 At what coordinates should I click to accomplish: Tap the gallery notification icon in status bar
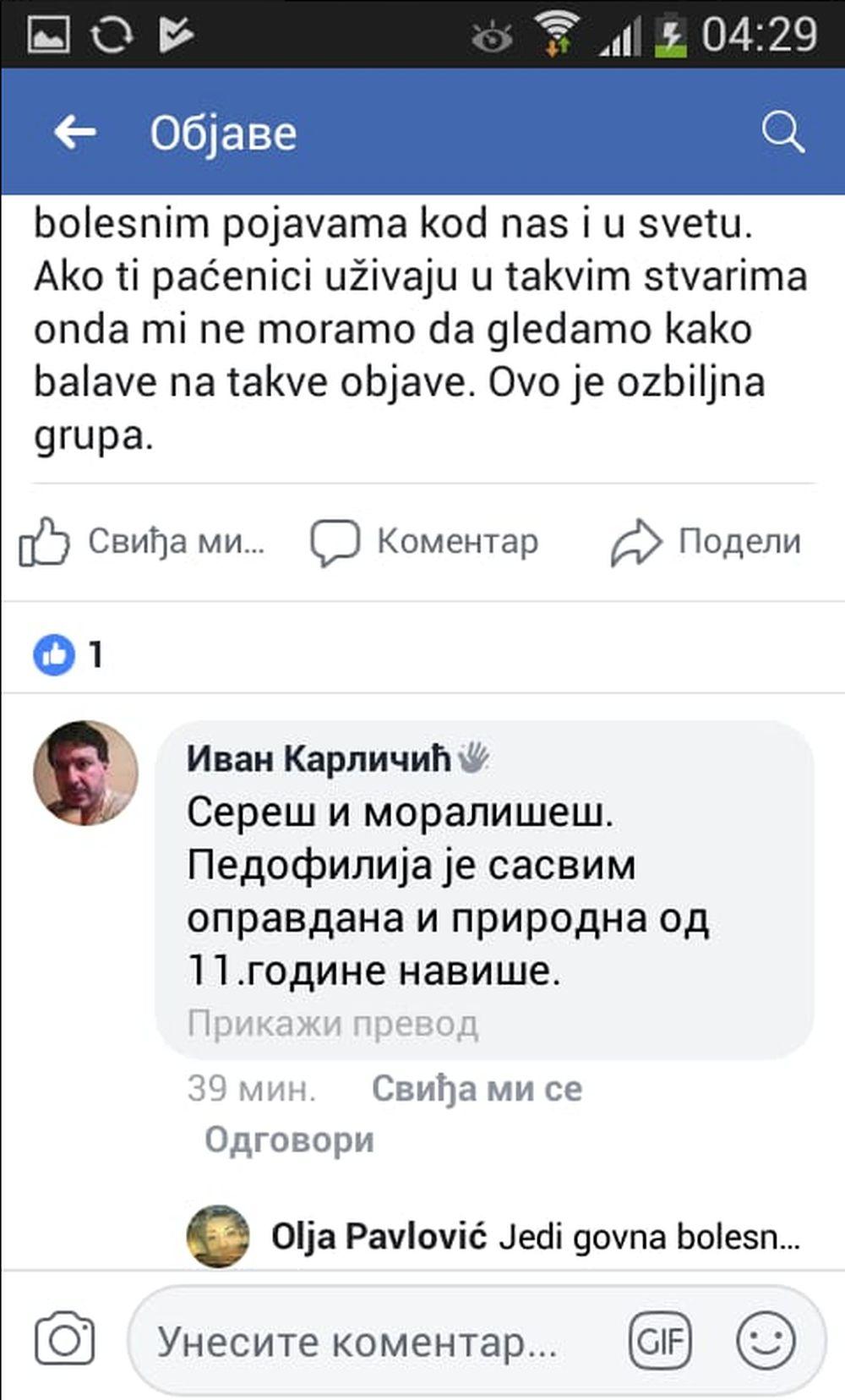click(47, 36)
